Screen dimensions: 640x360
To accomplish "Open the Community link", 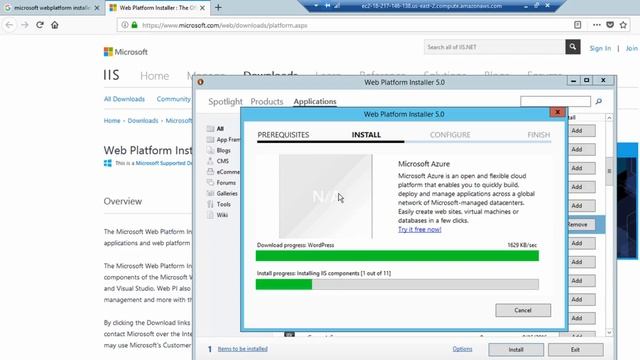I will (x=173, y=99).
